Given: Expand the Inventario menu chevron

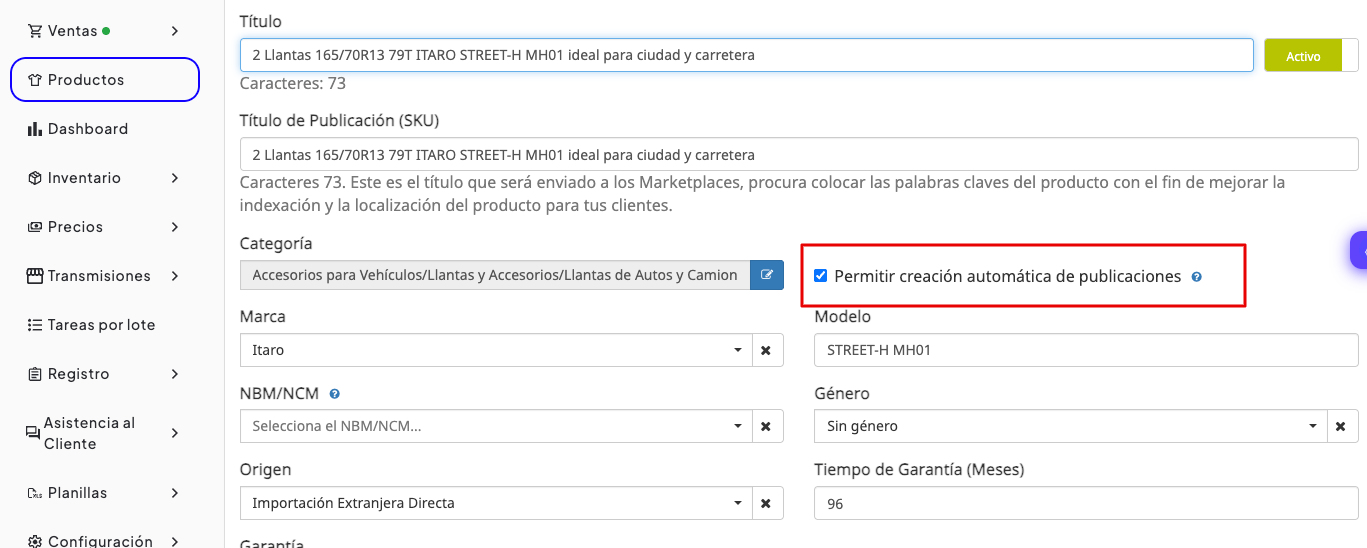Looking at the screenshot, I should (x=175, y=178).
